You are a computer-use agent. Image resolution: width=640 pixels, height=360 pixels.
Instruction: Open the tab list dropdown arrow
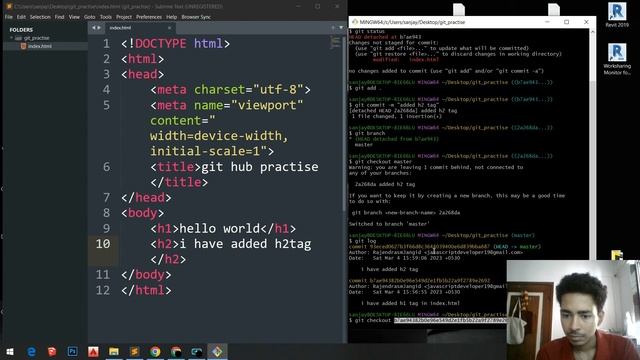click(341, 28)
